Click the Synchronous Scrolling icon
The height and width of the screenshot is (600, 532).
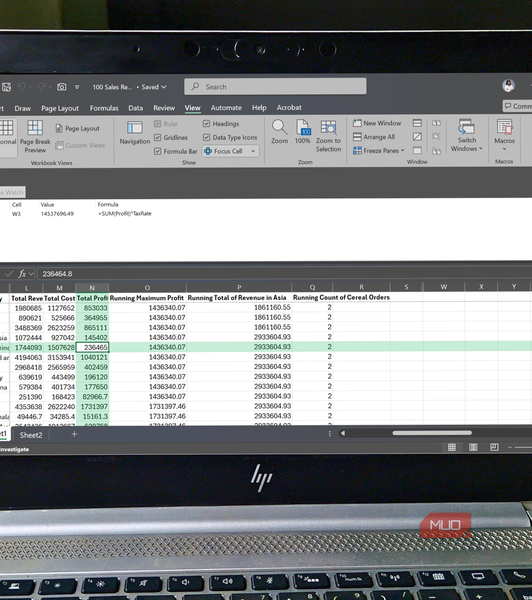click(x=436, y=137)
